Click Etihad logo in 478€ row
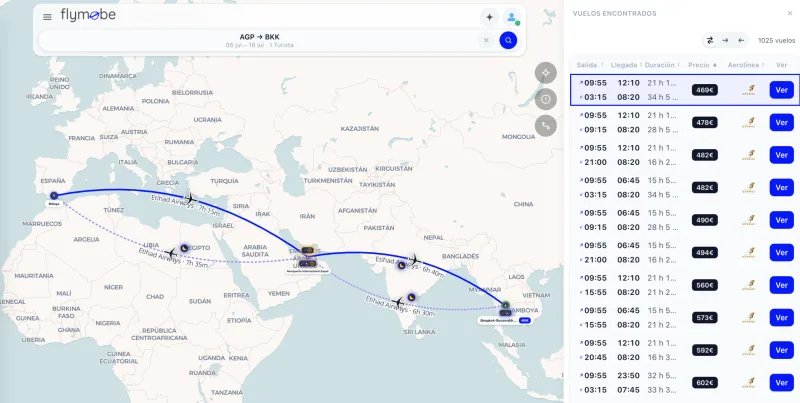This screenshot has width=800, height=403. 748,122
